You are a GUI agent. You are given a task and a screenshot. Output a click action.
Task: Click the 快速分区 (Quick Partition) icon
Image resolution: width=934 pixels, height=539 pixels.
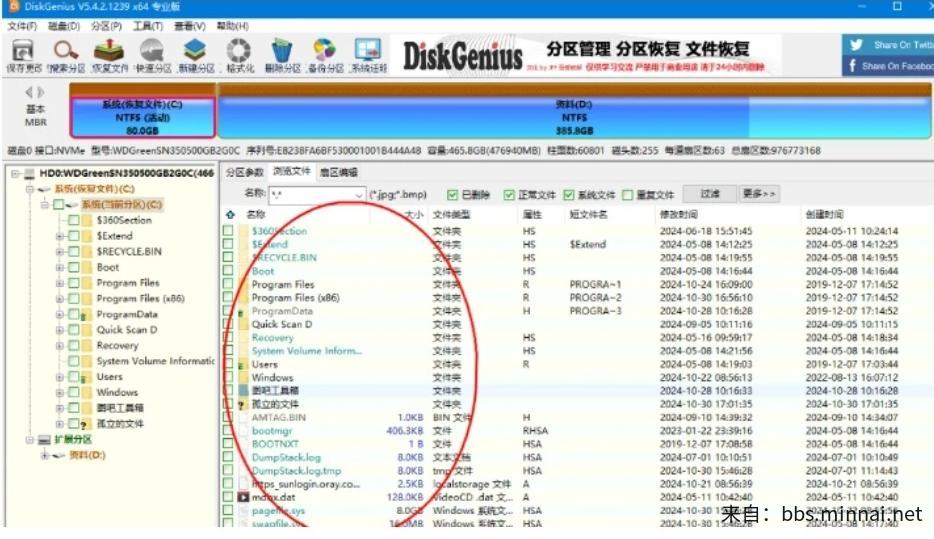point(152,54)
